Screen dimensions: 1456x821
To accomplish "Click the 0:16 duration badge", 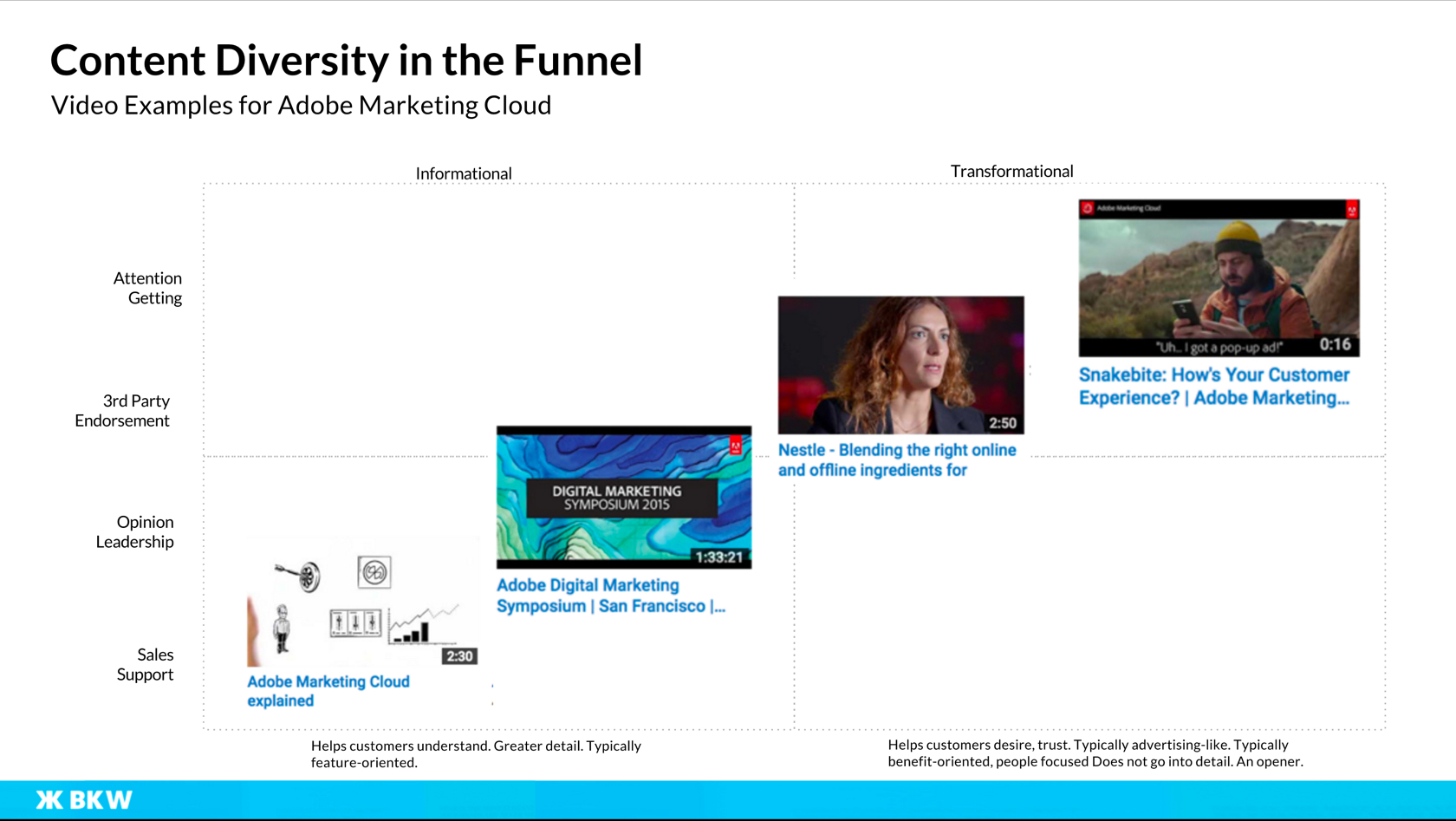I will point(1335,344).
